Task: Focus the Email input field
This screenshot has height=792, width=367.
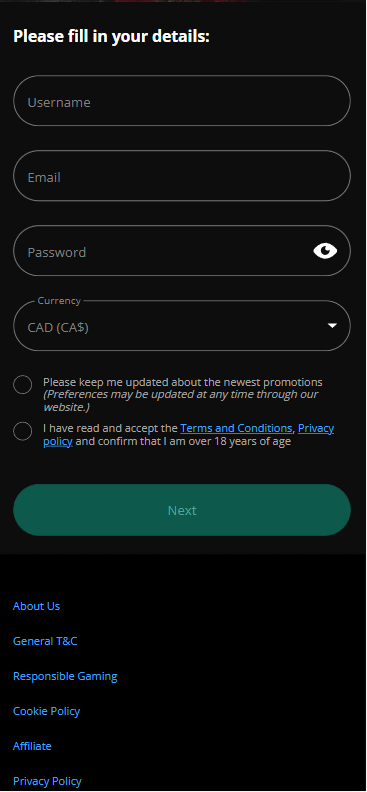Action: 182,176
